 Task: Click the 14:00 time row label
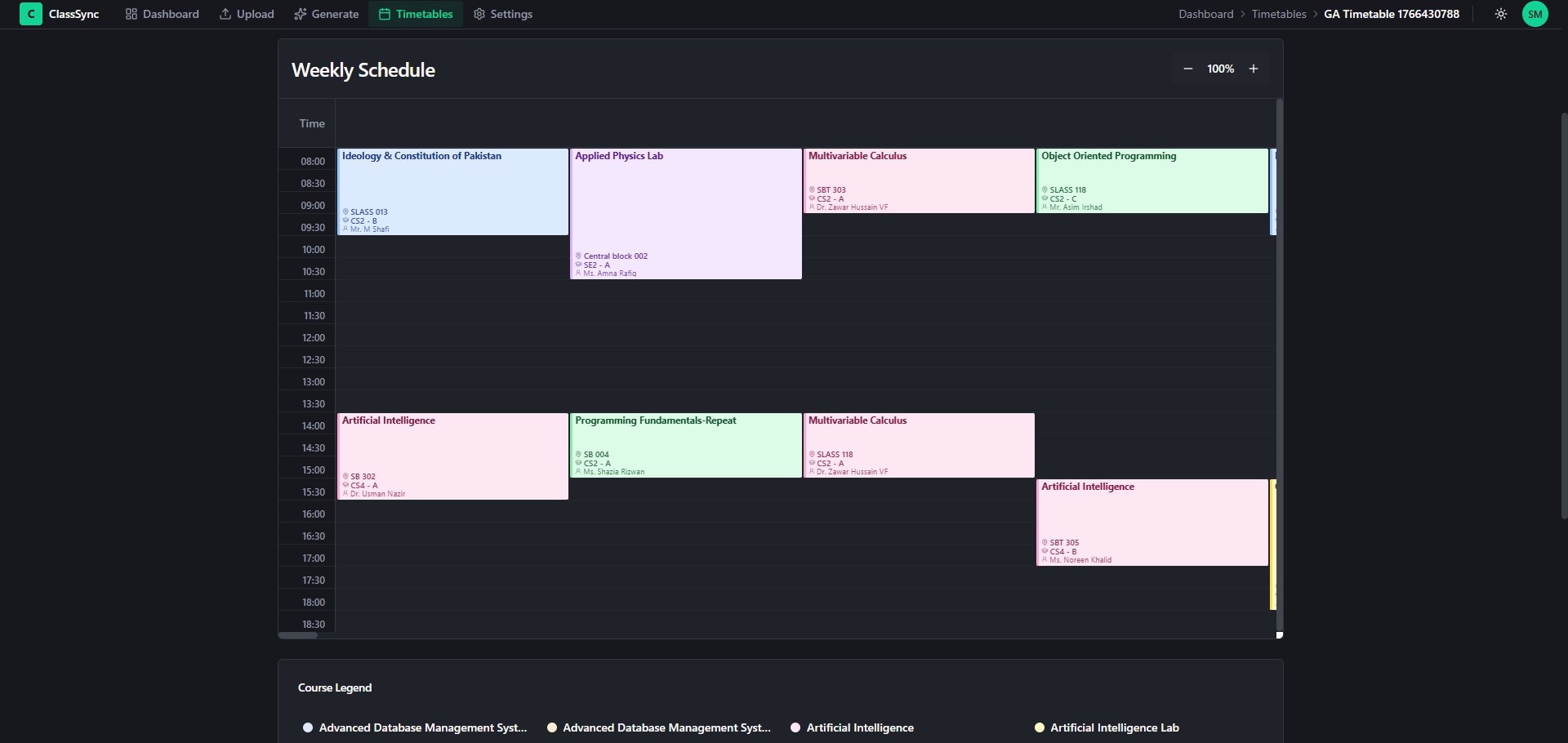[x=314, y=426]
